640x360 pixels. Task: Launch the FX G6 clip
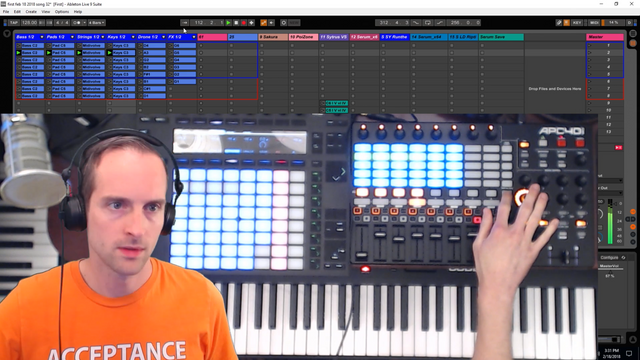pyautogui.click(x=171, y=46)
